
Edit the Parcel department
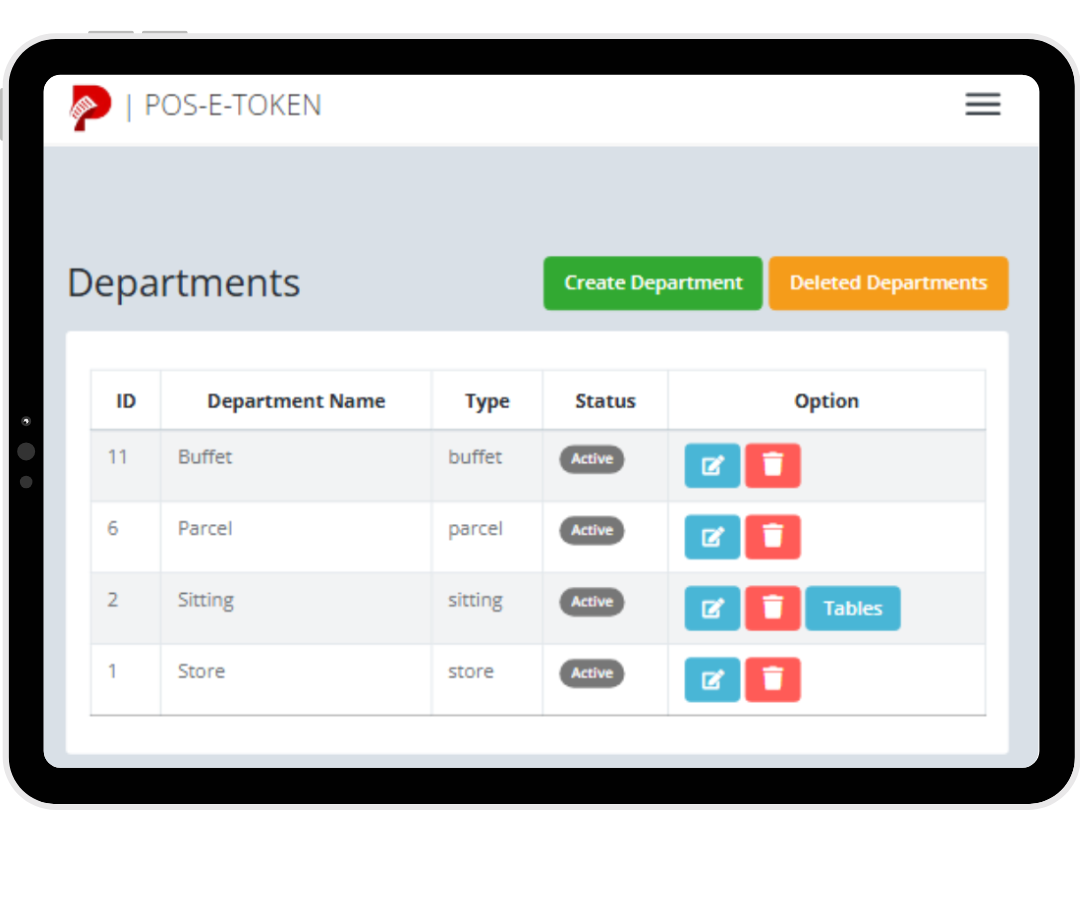[x=712, y=537]
